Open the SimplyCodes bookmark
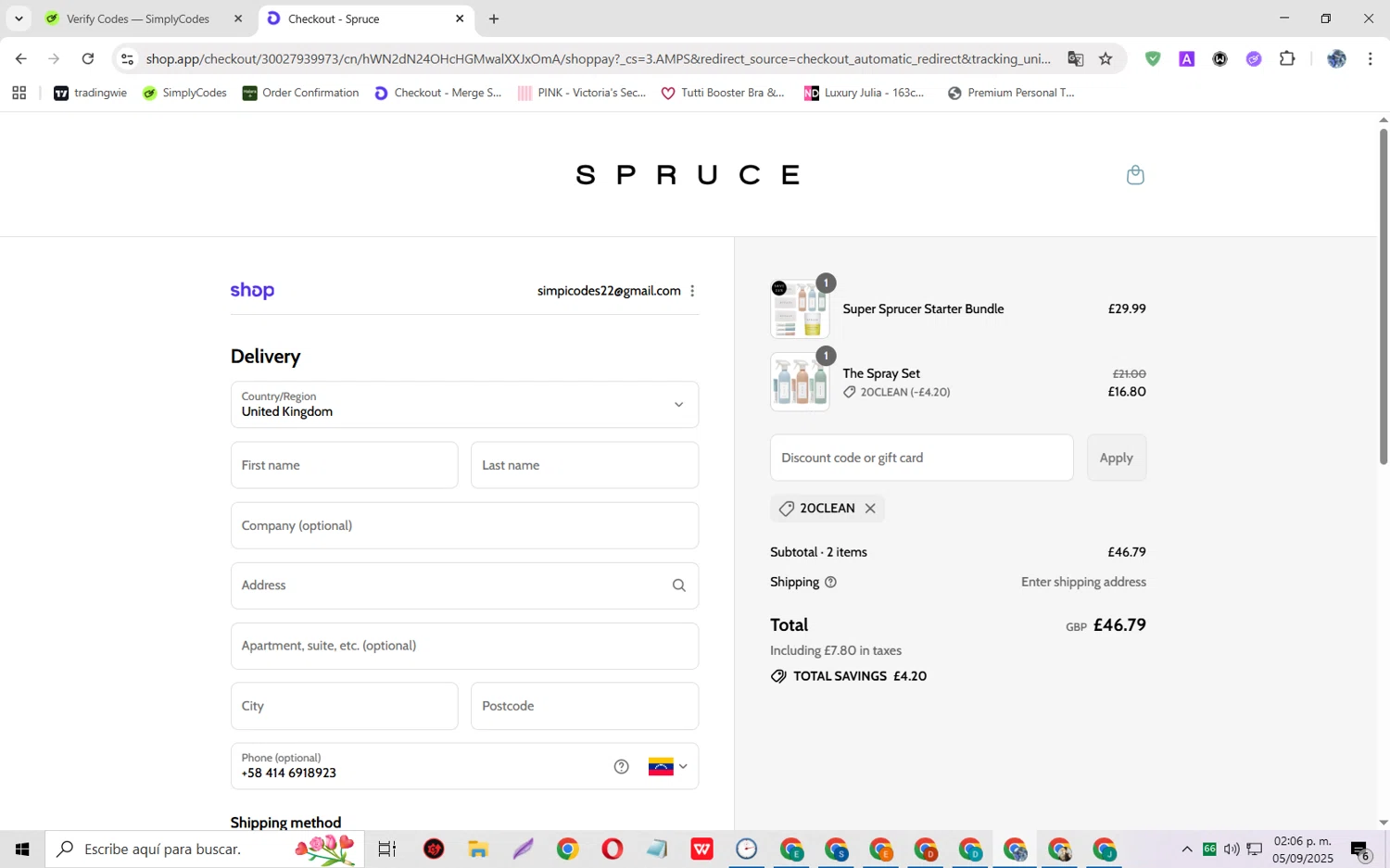The width and height of the screenshot is (1390, 868). coord(184,93)
